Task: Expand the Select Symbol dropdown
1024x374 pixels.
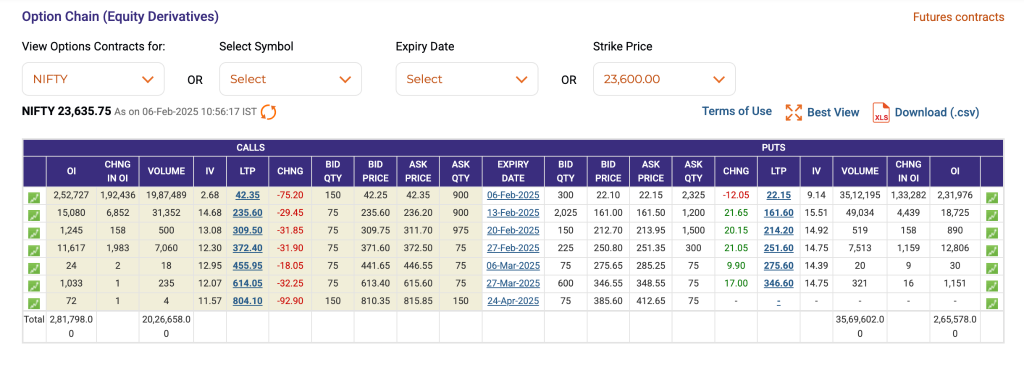Action: (290, 79)
